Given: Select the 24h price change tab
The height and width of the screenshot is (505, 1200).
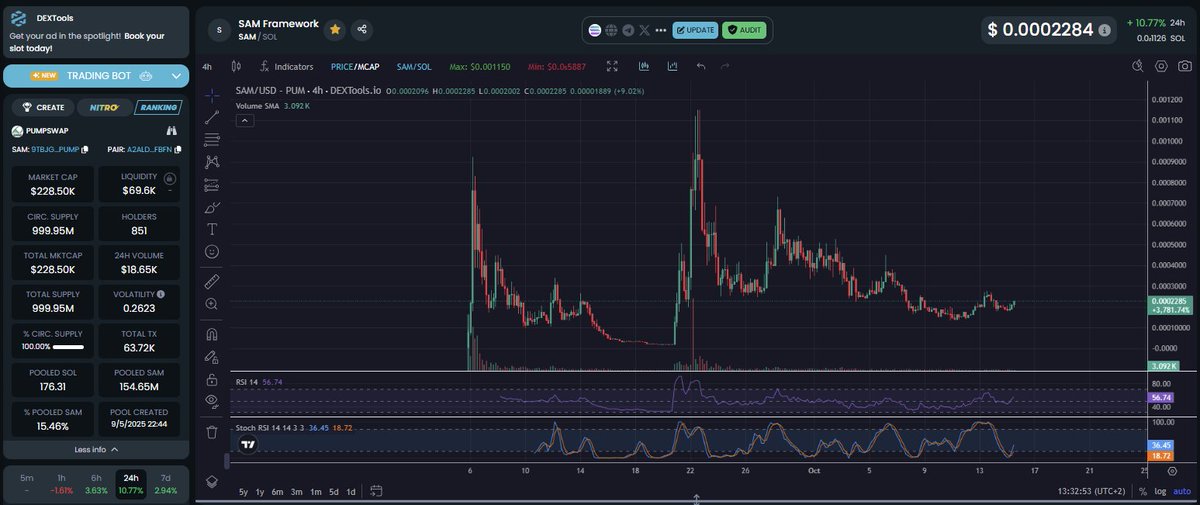Looking at the screenshot, I should (131, 485).
